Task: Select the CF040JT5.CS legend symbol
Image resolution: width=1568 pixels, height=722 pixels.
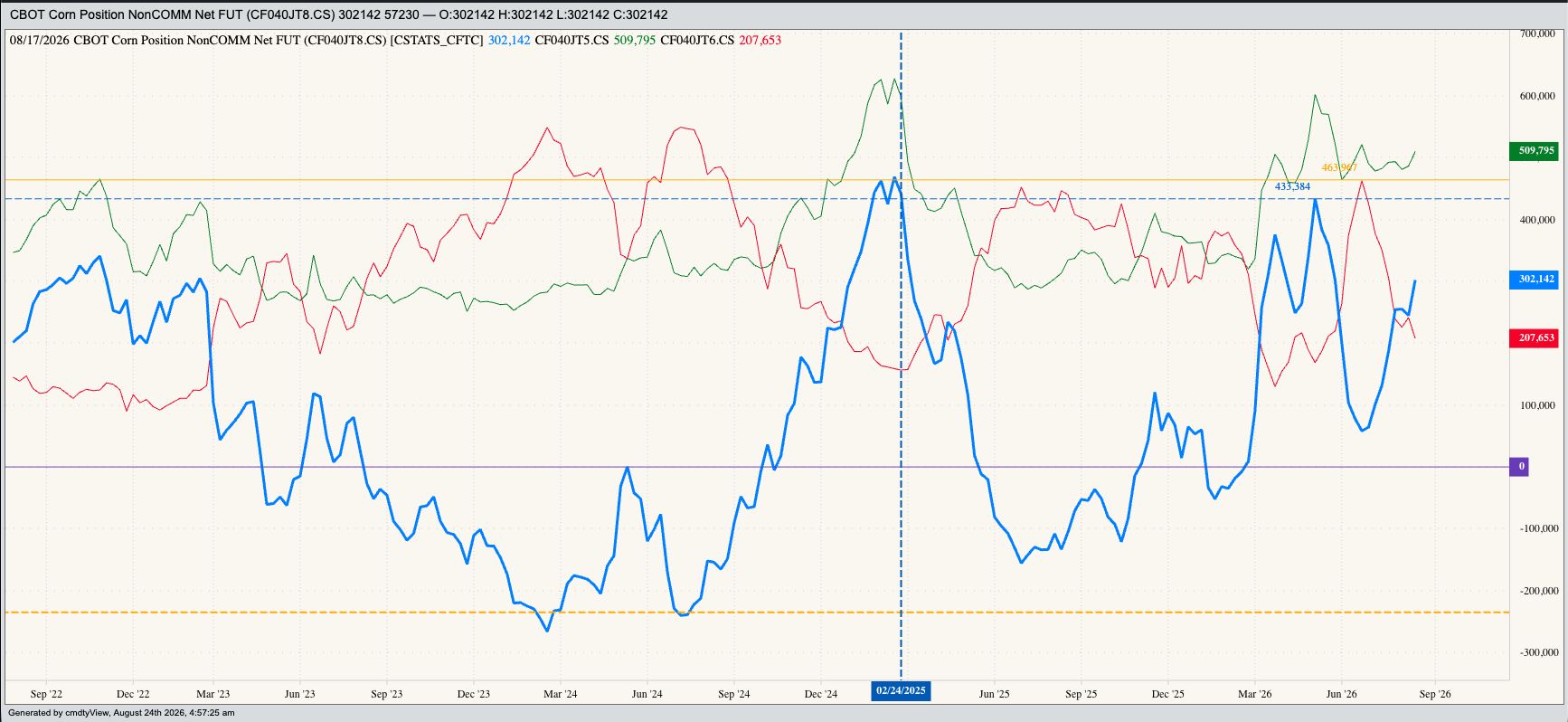Action: pyautogui.click(x=571, y=40)
